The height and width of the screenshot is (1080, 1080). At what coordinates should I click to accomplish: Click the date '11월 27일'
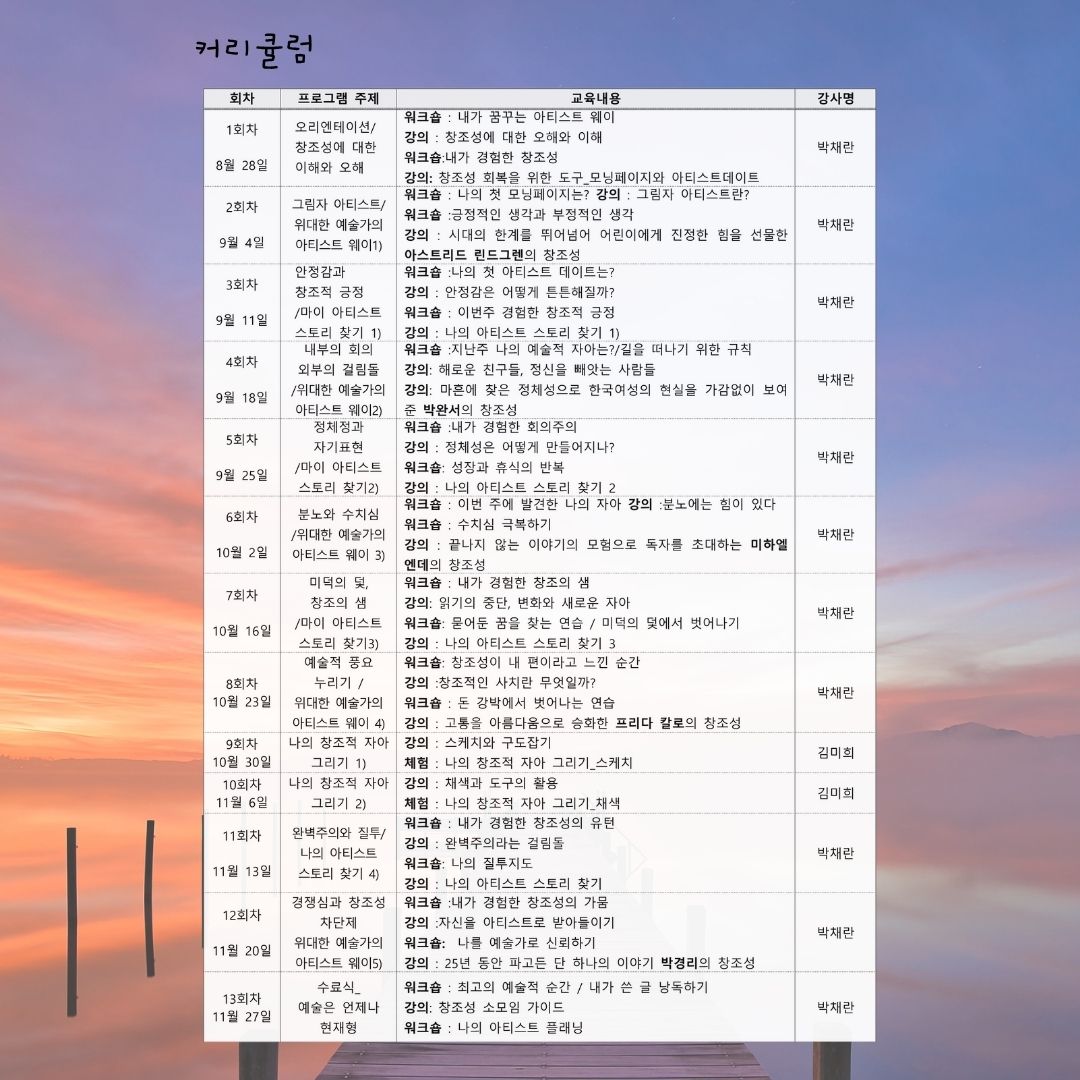point(242,1017)
